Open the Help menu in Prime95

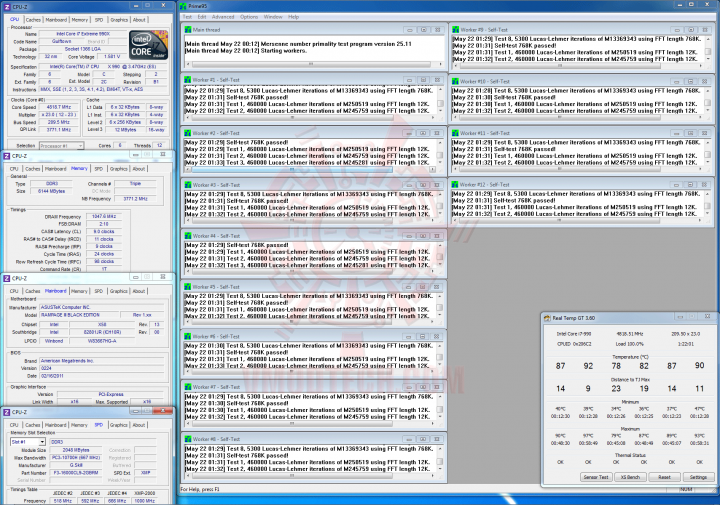point(293,17)
